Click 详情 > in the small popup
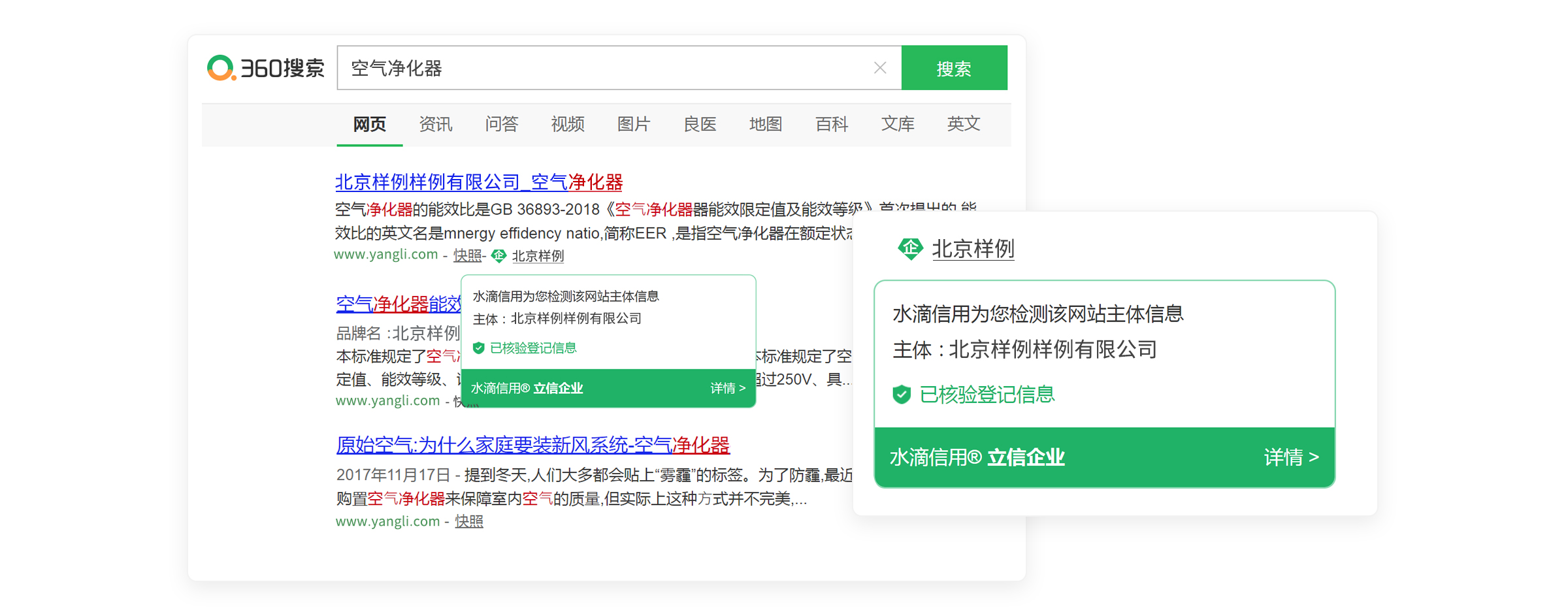This screenshot has width=1568, height=616. click(727, 389)
